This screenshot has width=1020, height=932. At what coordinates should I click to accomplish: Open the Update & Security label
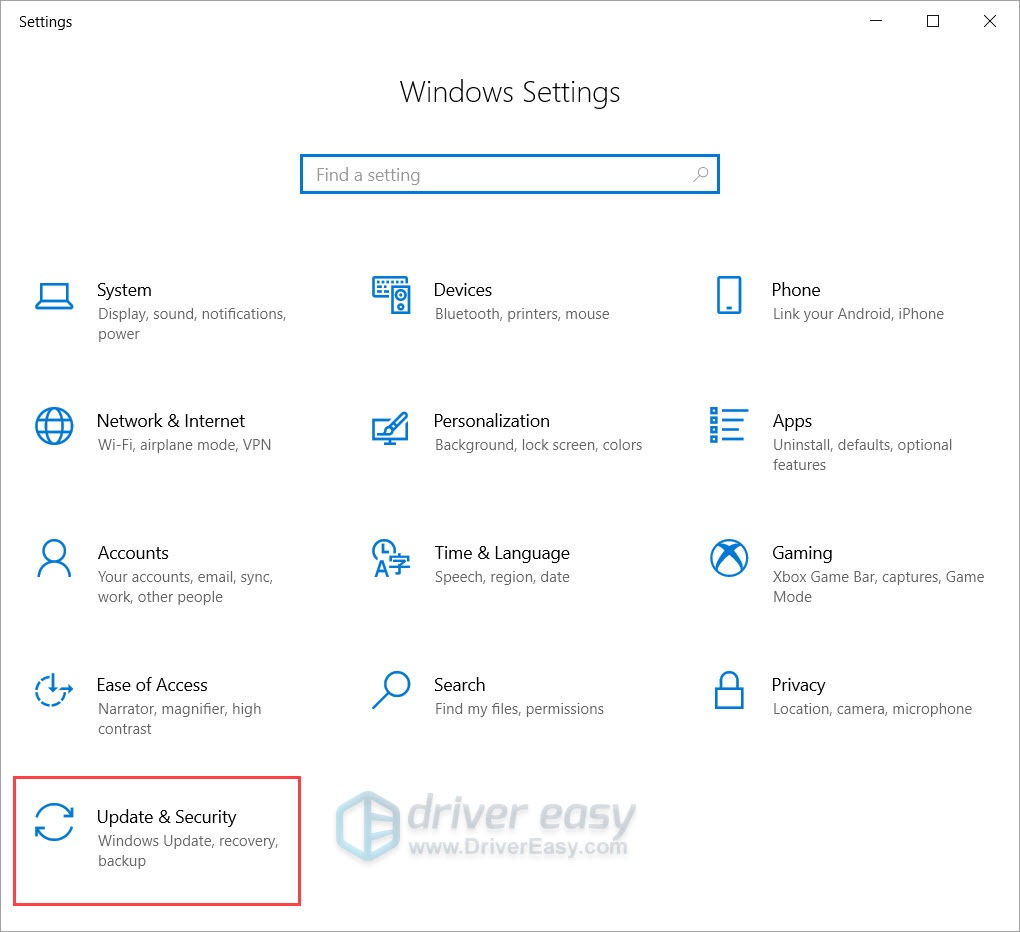click(x=166, y=817)
